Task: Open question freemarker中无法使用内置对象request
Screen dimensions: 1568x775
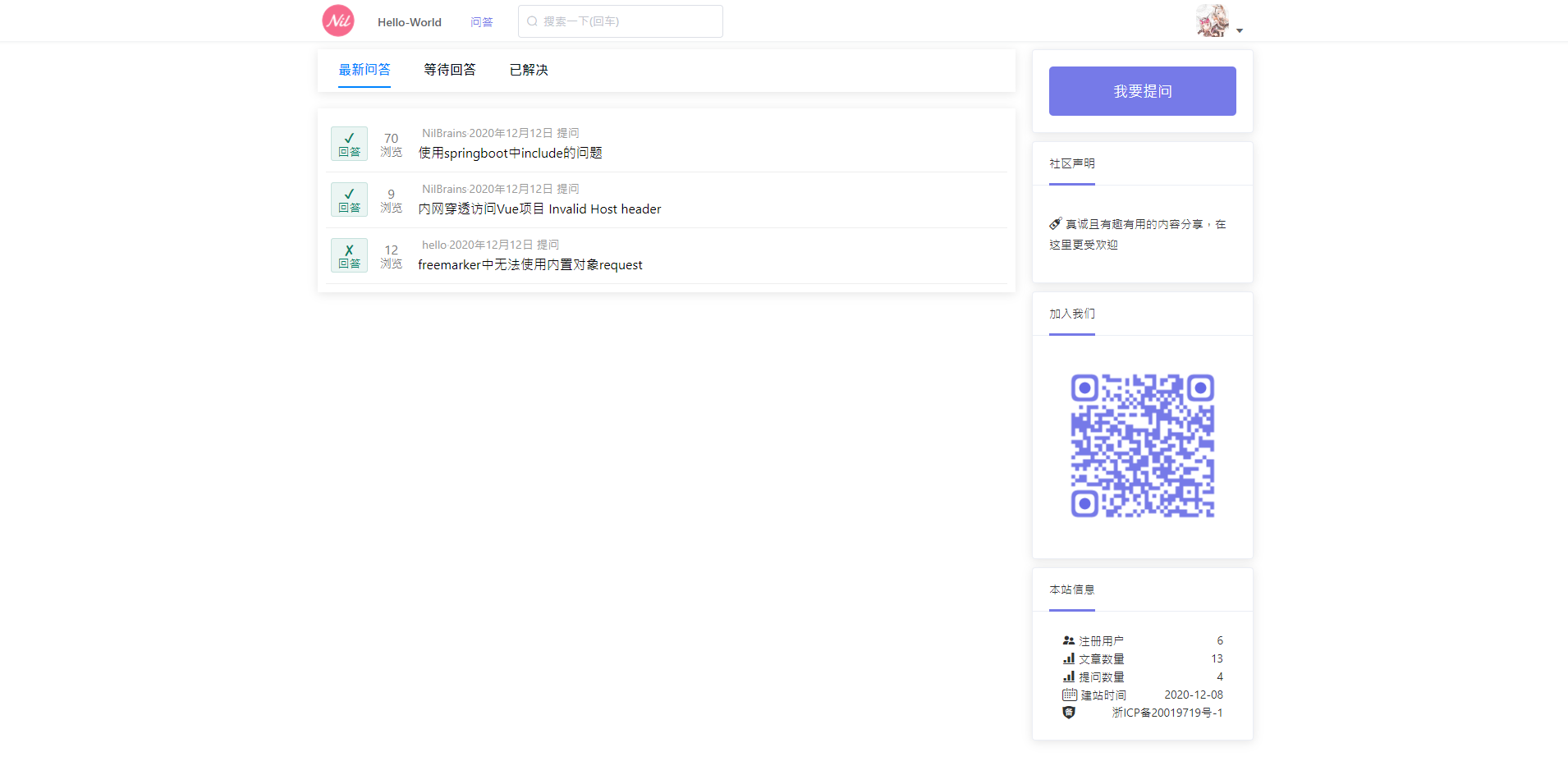Action: 530,264
